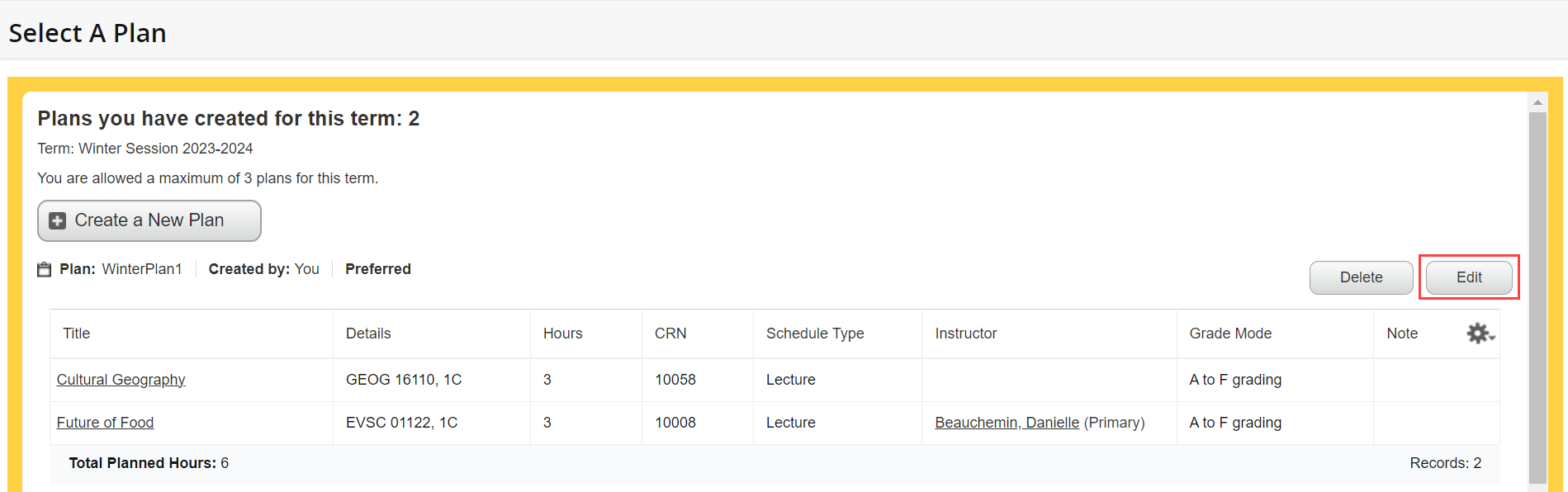The width and height of the screenshot is (1568, 492).
Task: Click the Note column header
Action: coord(1402,334)
